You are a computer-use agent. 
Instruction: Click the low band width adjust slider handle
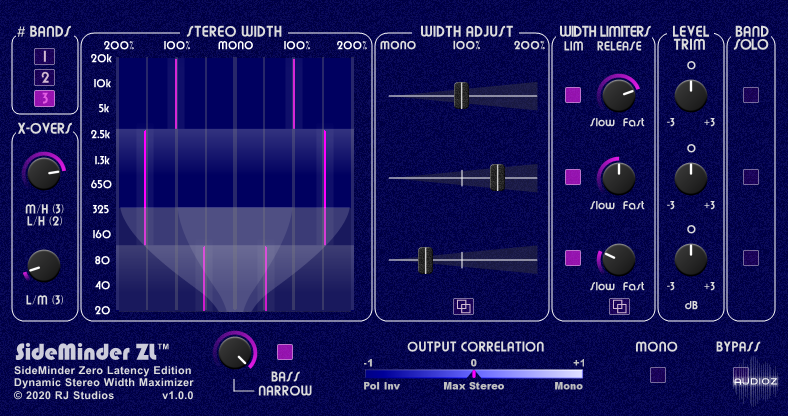tap(425, 260)
